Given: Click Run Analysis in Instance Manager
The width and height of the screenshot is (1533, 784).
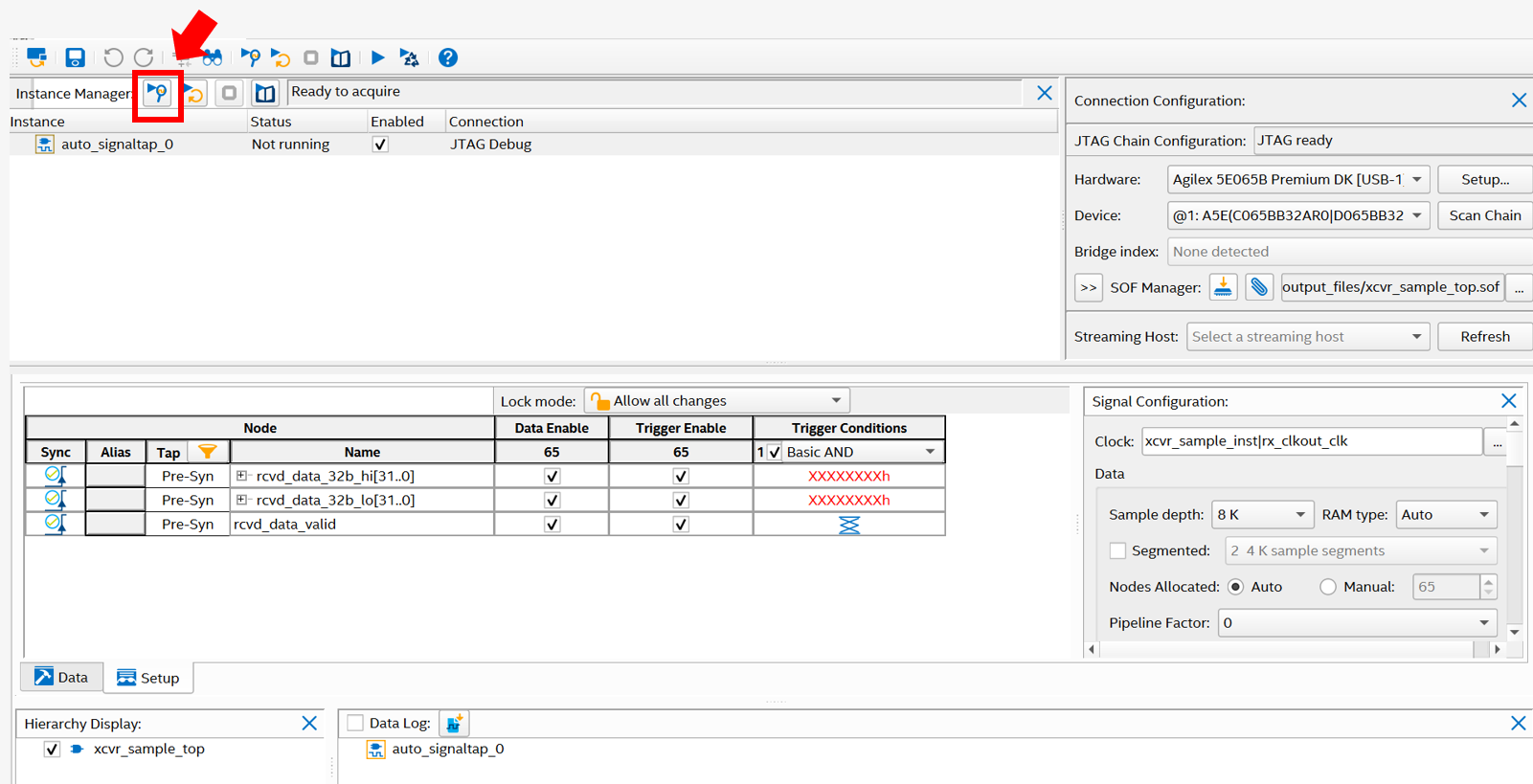Looking at the screenshot, I should (x=157, y=93).
